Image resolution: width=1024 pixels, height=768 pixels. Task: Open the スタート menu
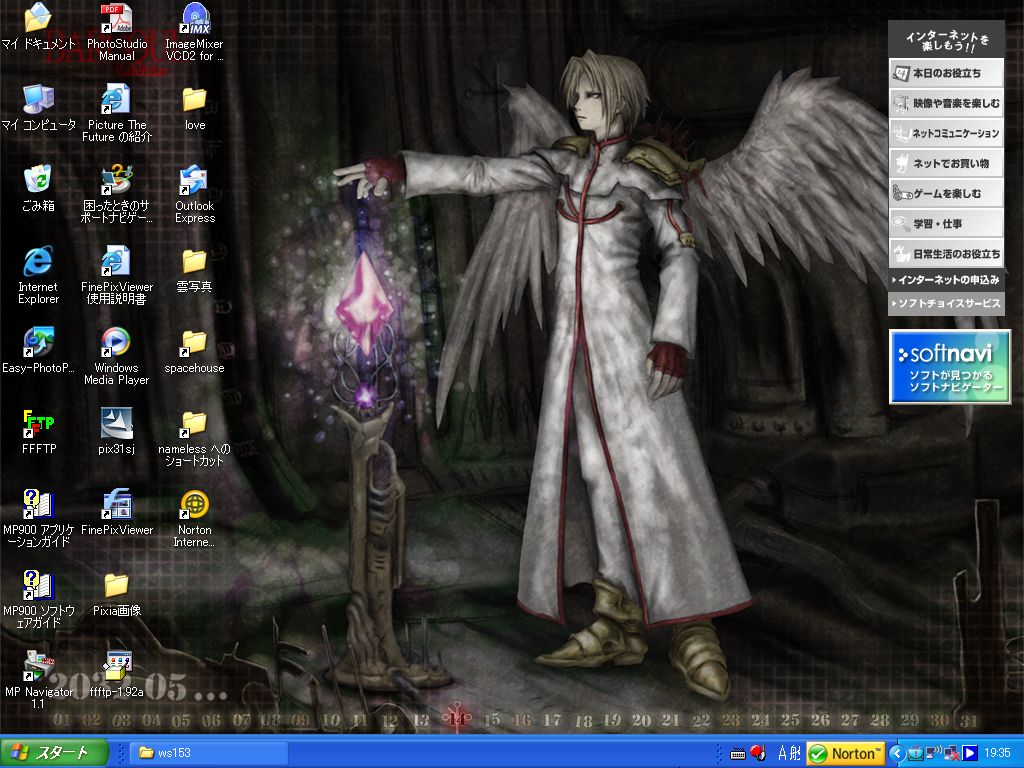[54, 752]
